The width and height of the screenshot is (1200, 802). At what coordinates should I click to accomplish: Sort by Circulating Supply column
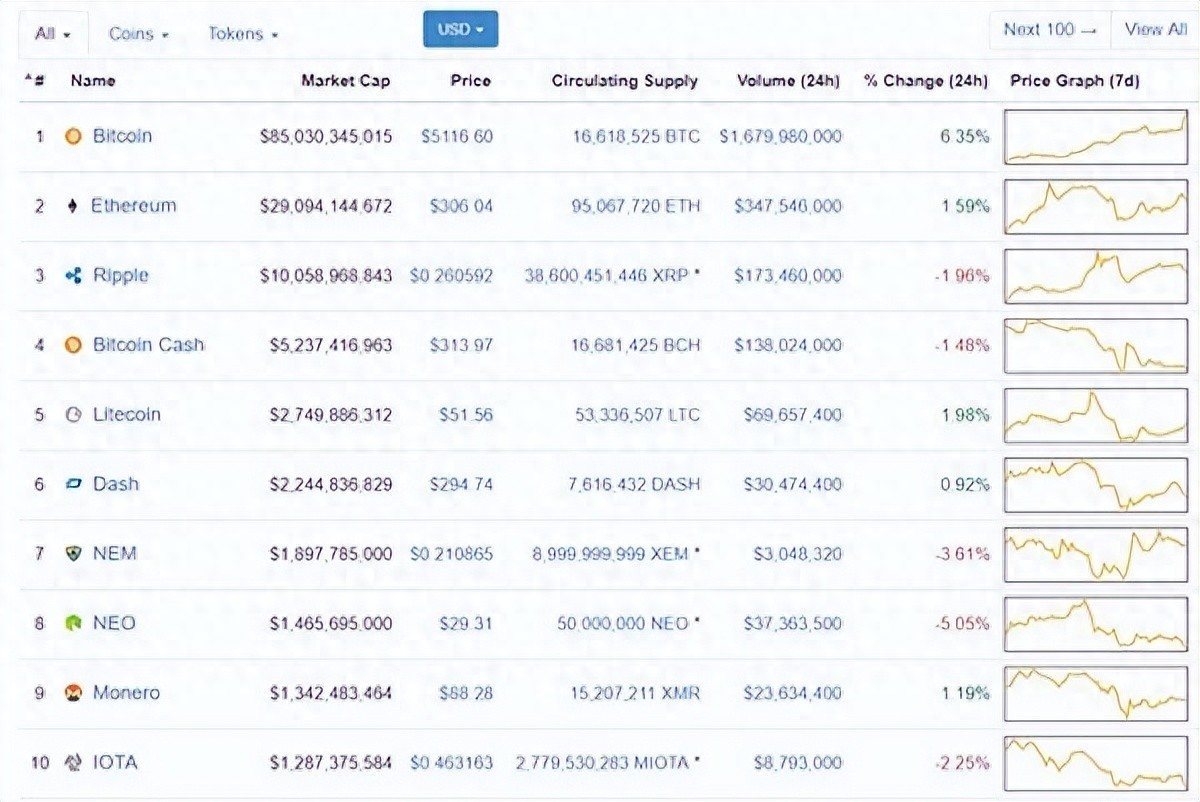[625, 81]
